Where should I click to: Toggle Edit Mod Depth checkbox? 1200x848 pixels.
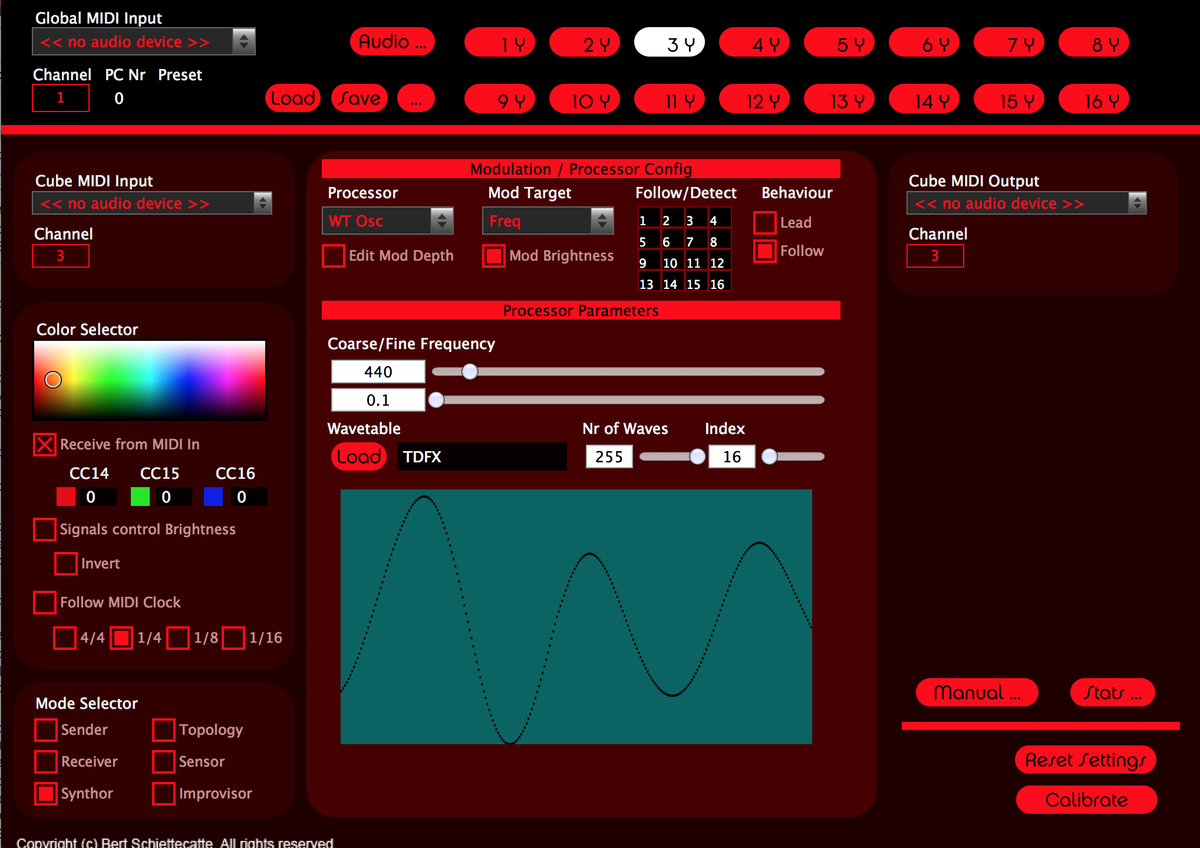[x=333, y=256]
